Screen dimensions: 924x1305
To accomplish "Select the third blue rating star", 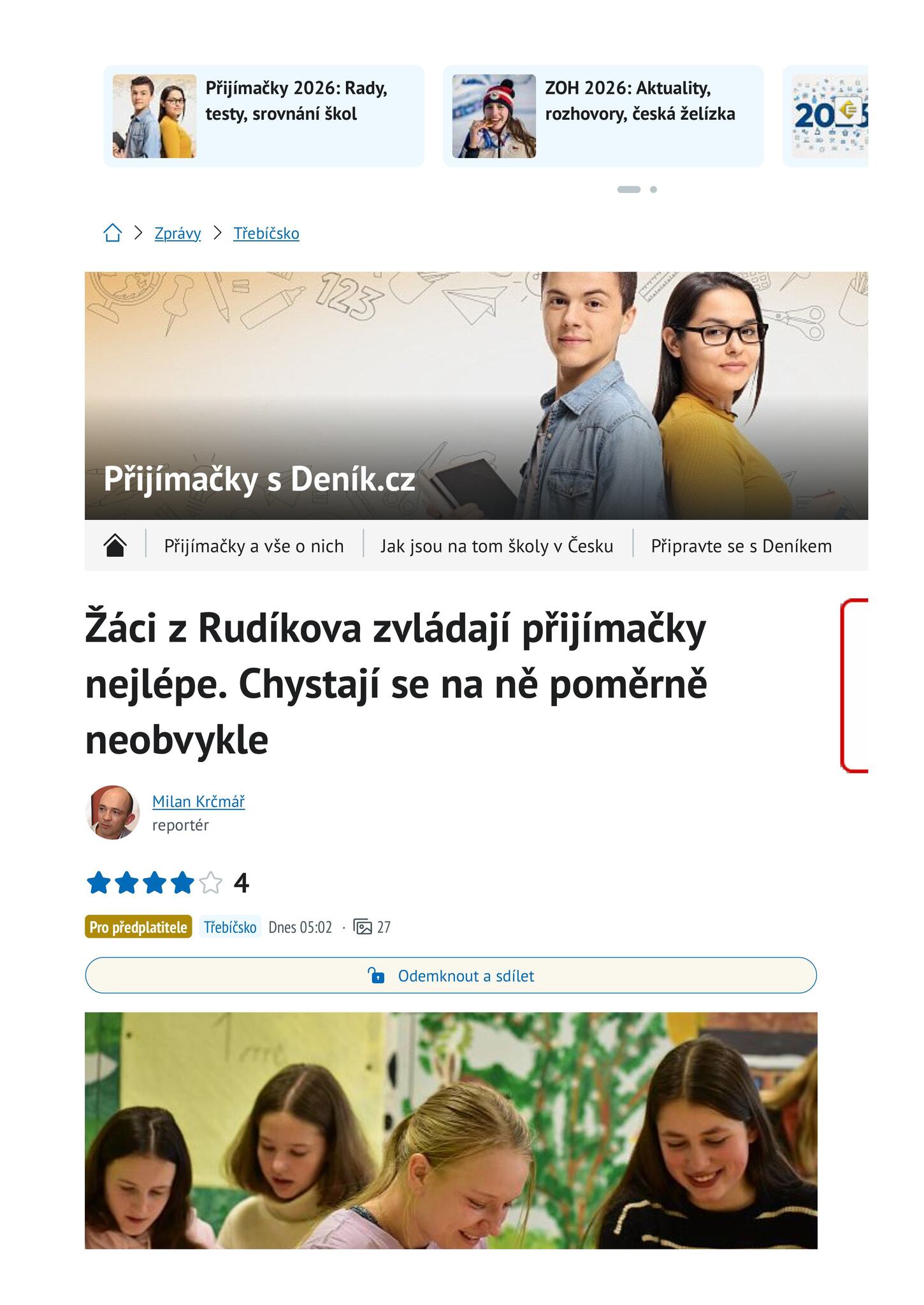I will tap(155, 883).
